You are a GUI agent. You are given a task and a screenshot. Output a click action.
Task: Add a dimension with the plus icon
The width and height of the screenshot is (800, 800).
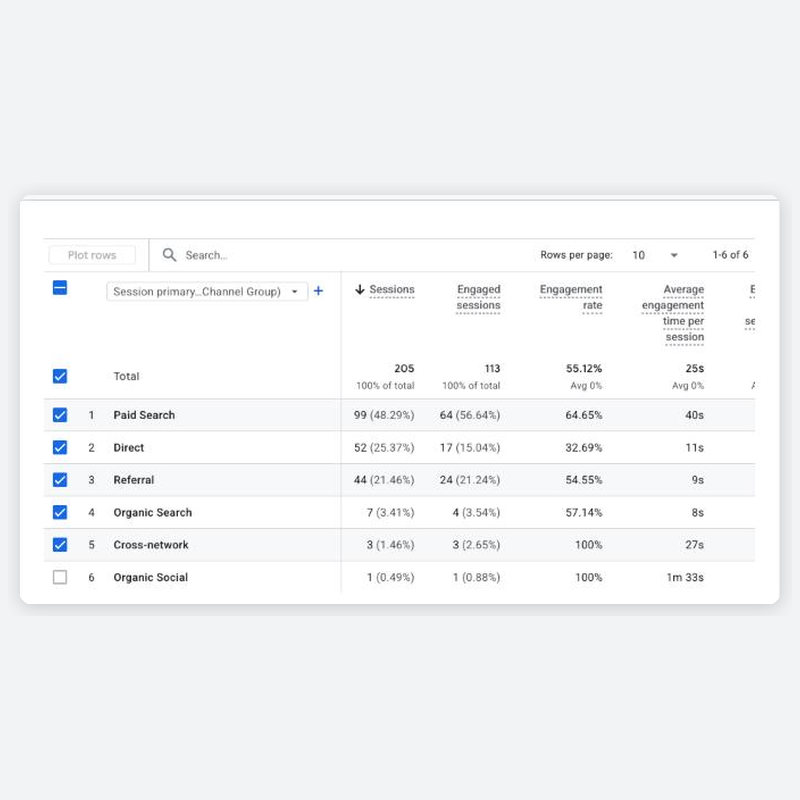pos(318,291)
